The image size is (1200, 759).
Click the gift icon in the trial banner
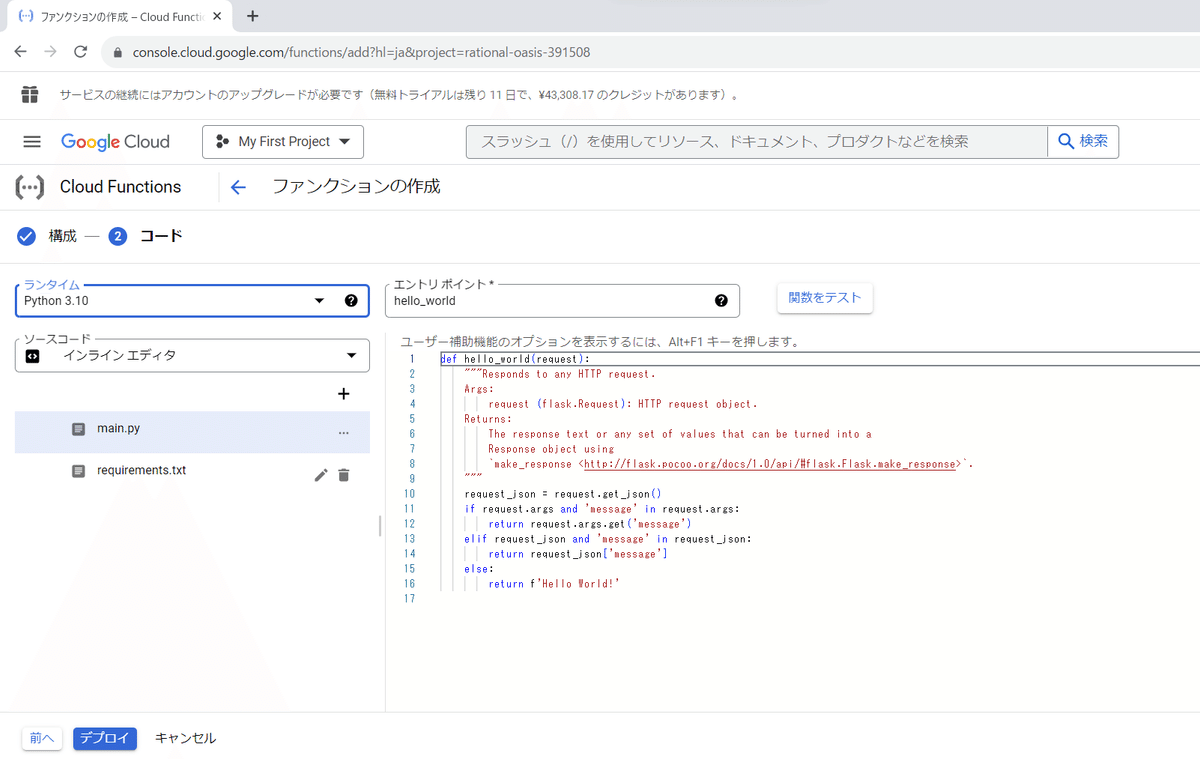[x=30, y=95]
